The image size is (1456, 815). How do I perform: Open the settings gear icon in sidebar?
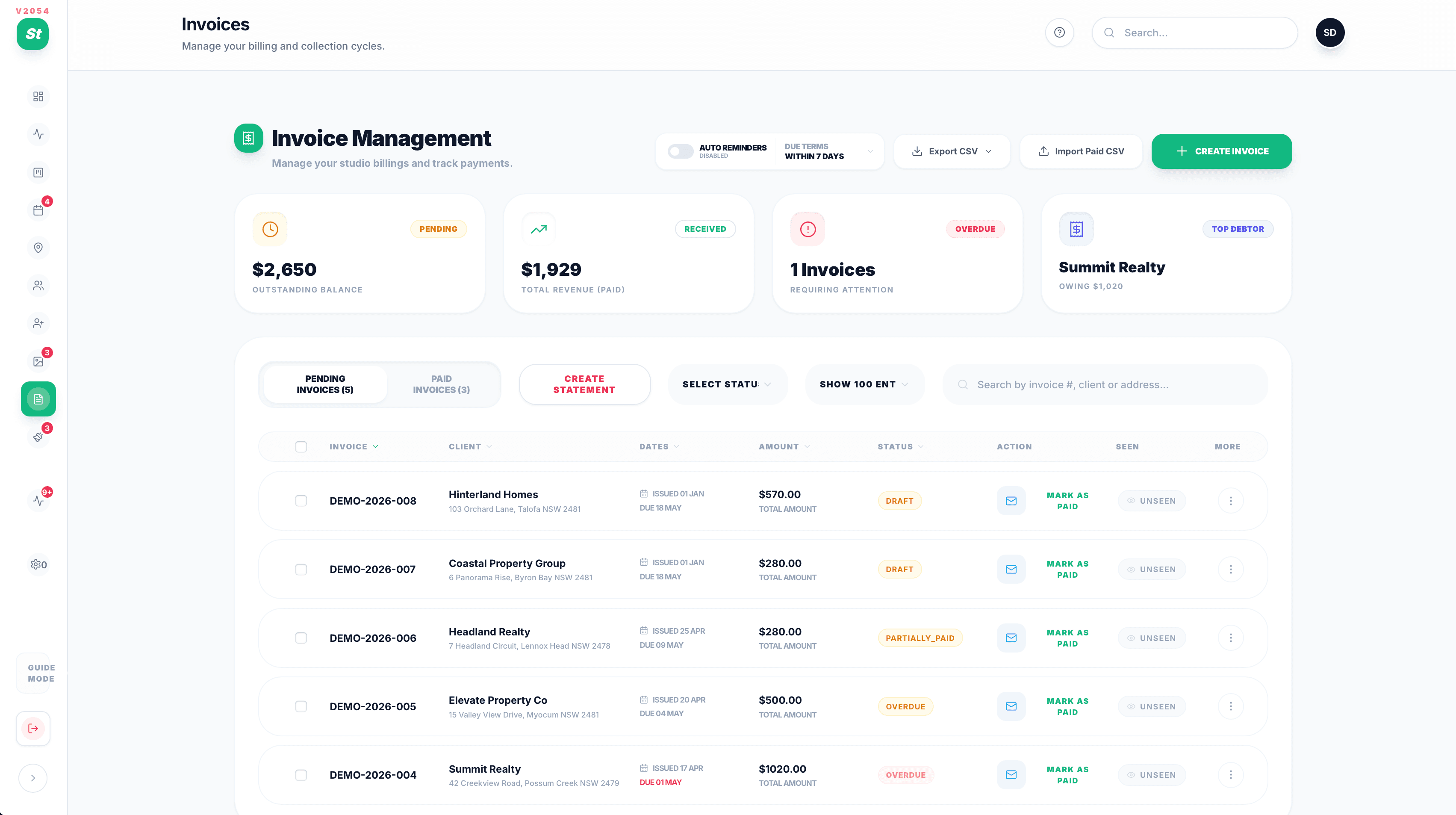pyautogui.click(x=38, y=564)
